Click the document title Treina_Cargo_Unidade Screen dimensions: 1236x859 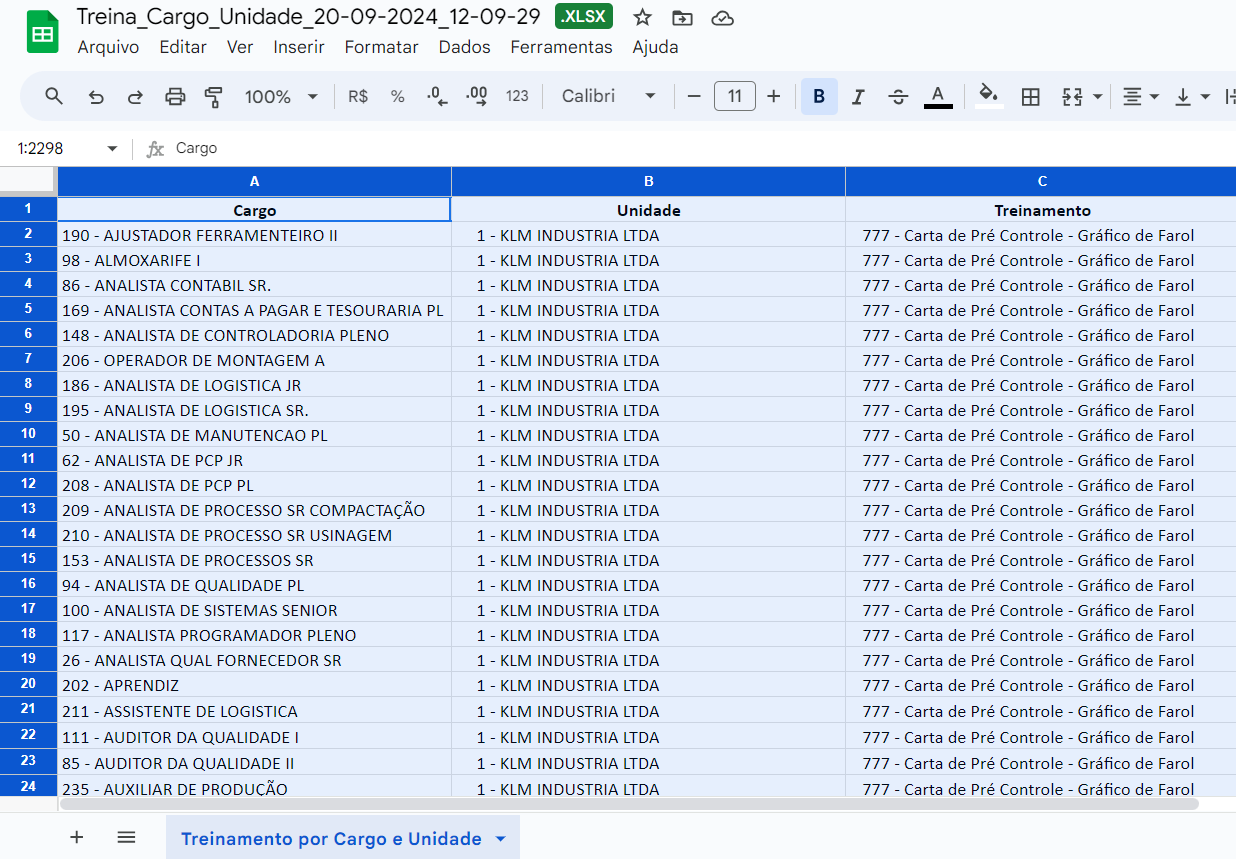(x=308, y=17)
